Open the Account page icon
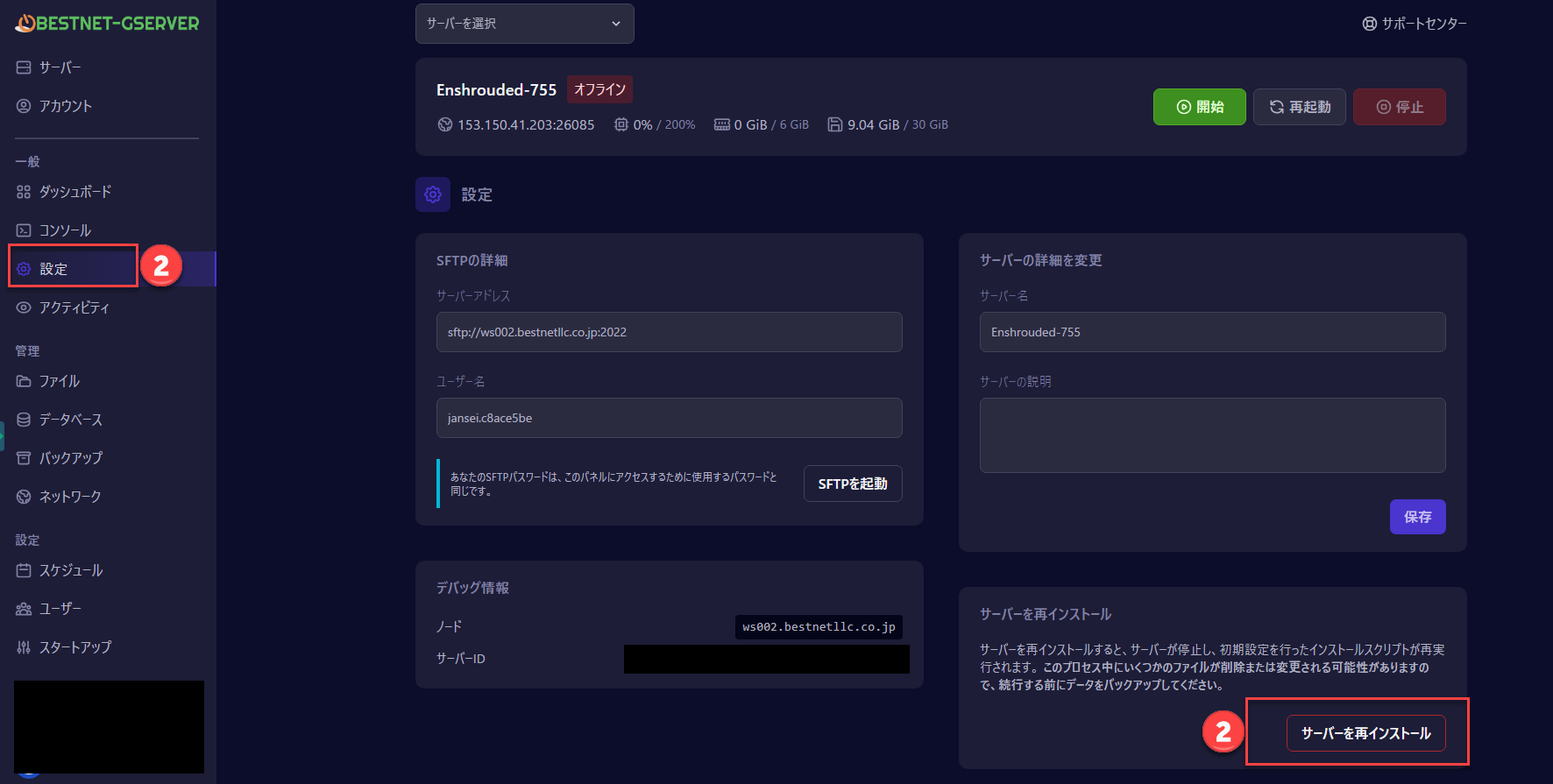This screenshot has width=1553, height=784. [x=24, y=106]
